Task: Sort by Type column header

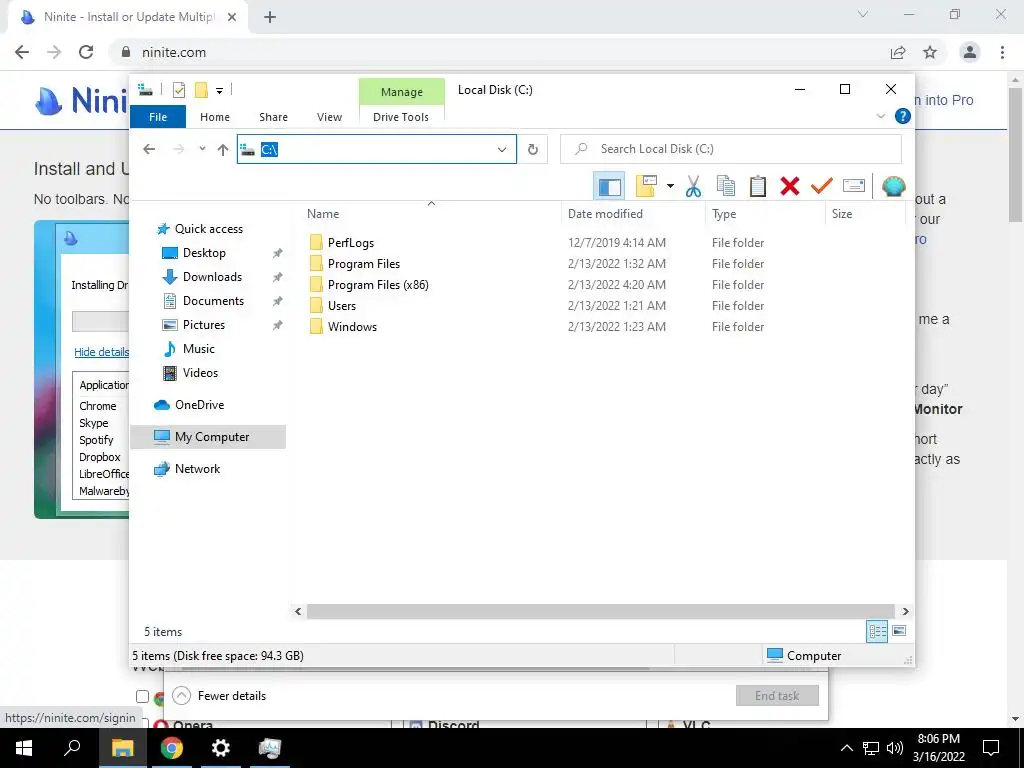Action: 765,214
